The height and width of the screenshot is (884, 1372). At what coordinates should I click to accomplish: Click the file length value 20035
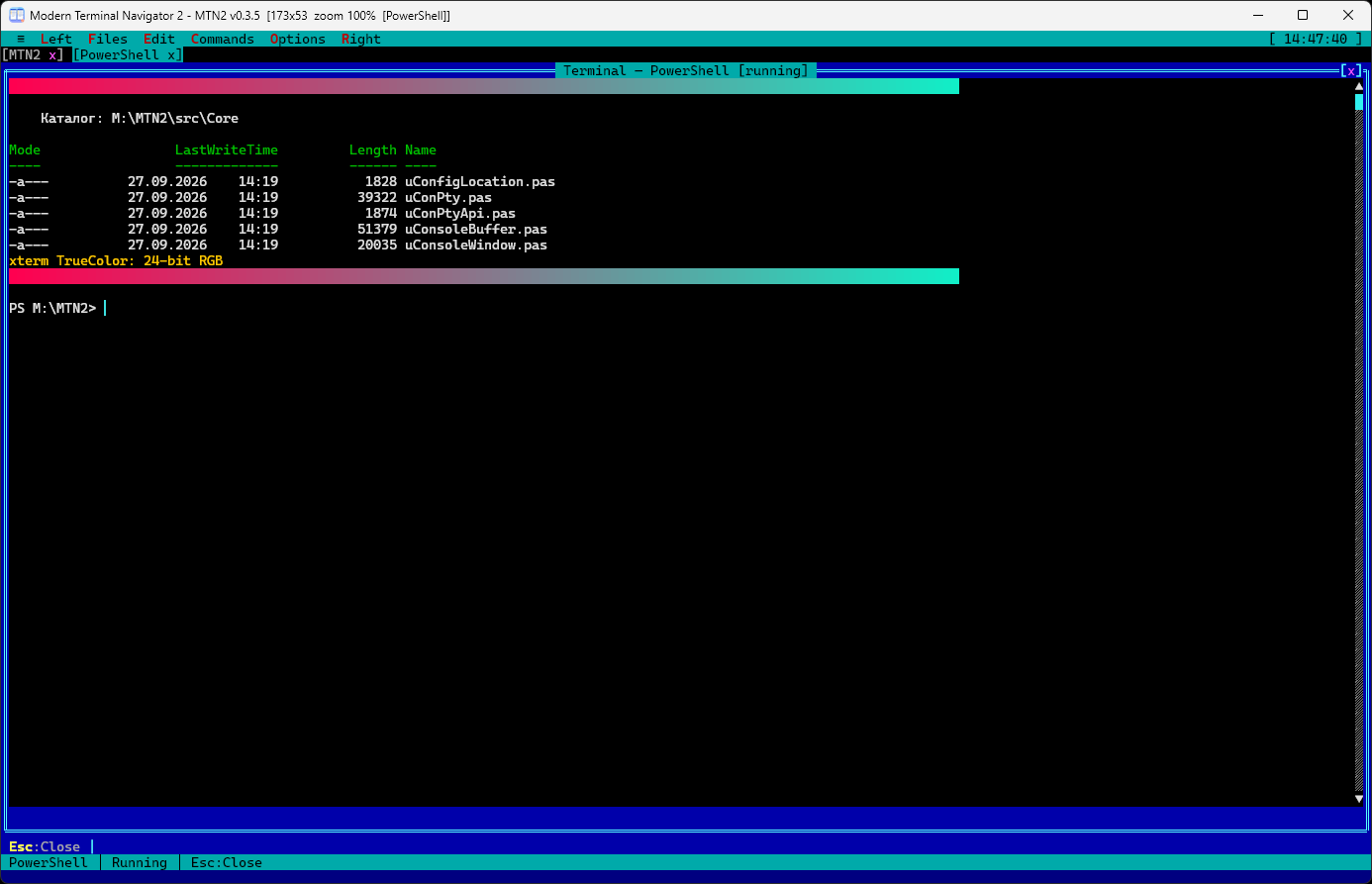[x=377, y=245]
